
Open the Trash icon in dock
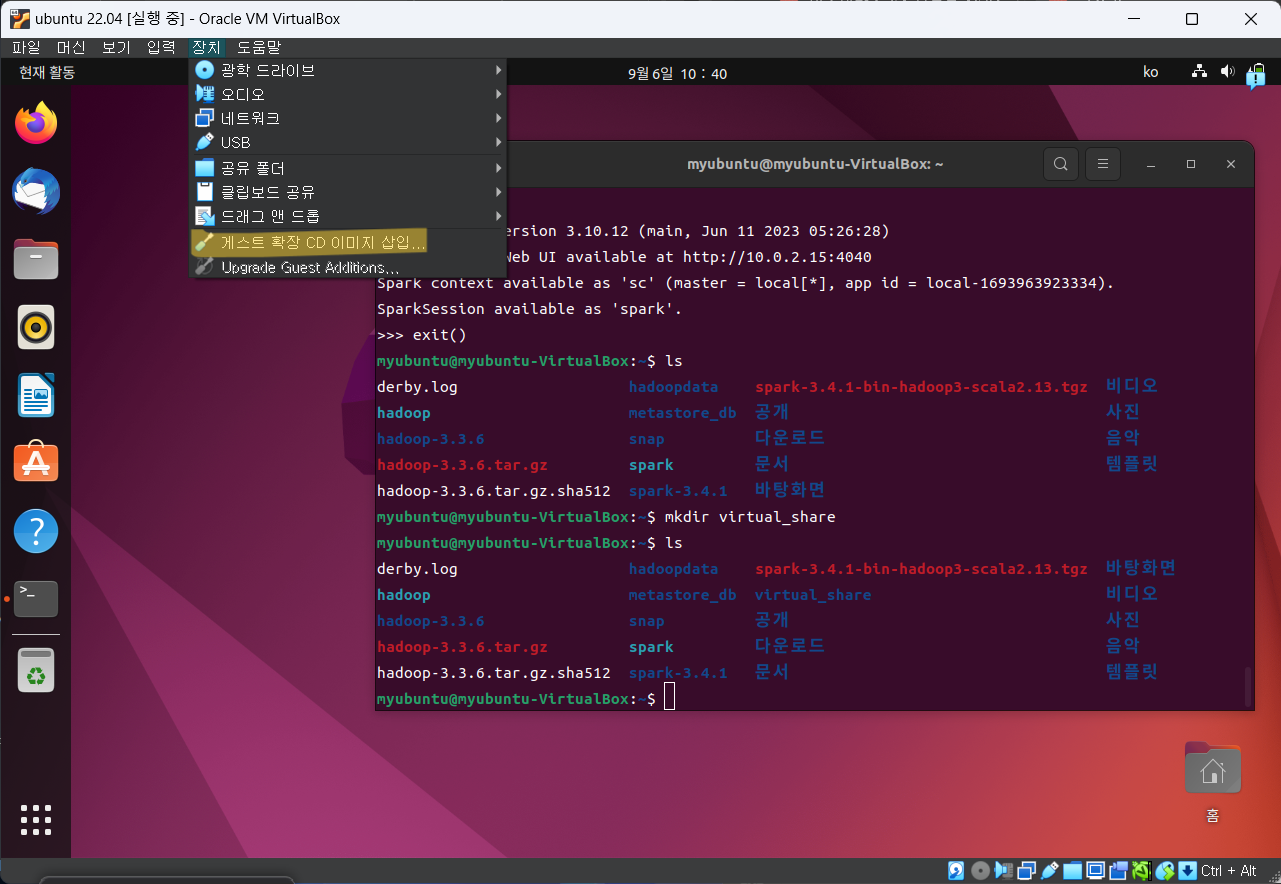[x=36, y=670]
